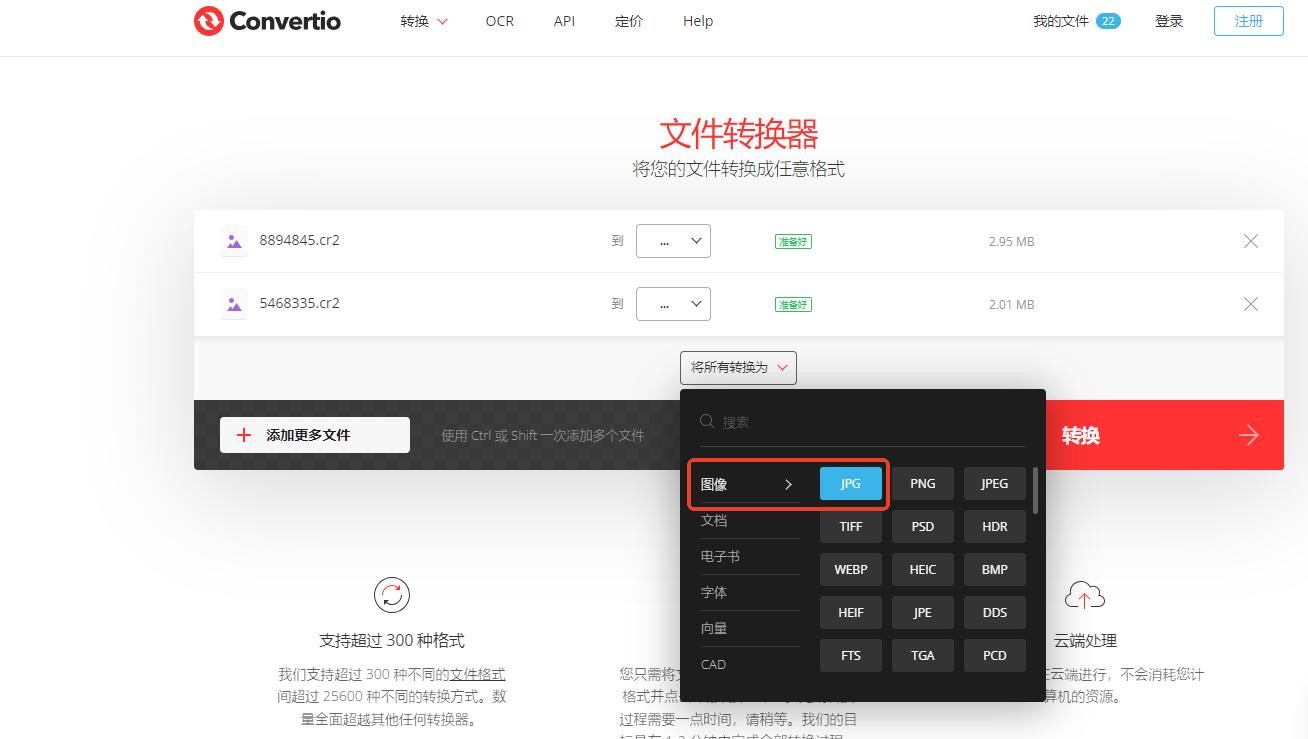Toggle the 将所有转换为 dropdown
This screenshot has height=739, width=1308.
(x=738, y=368)
